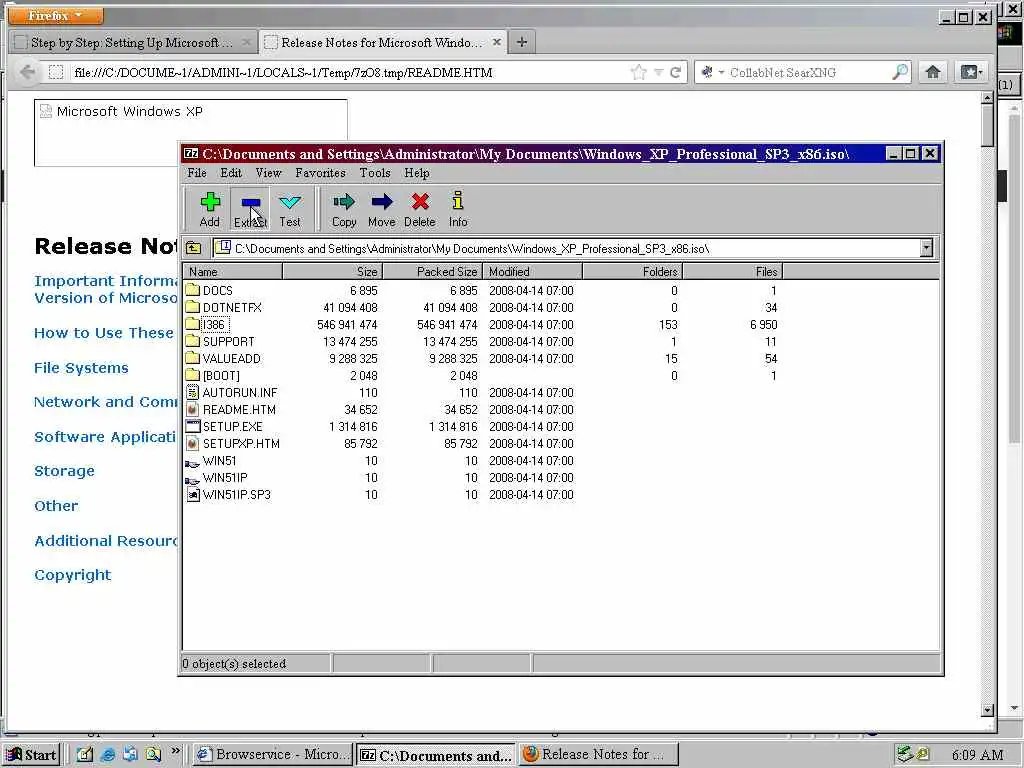
Task: Select the VALUEADD folder
Action: click(x=223, y=358)
